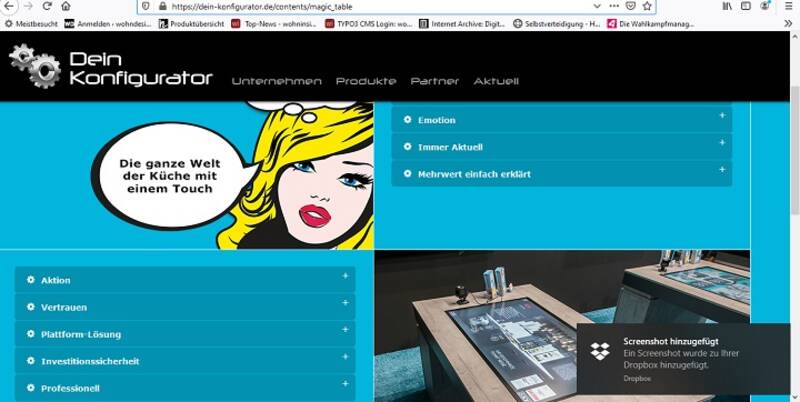Open the Internet Archive bookmark
This screenshot has height=402, width=800.
coord(462,23)
